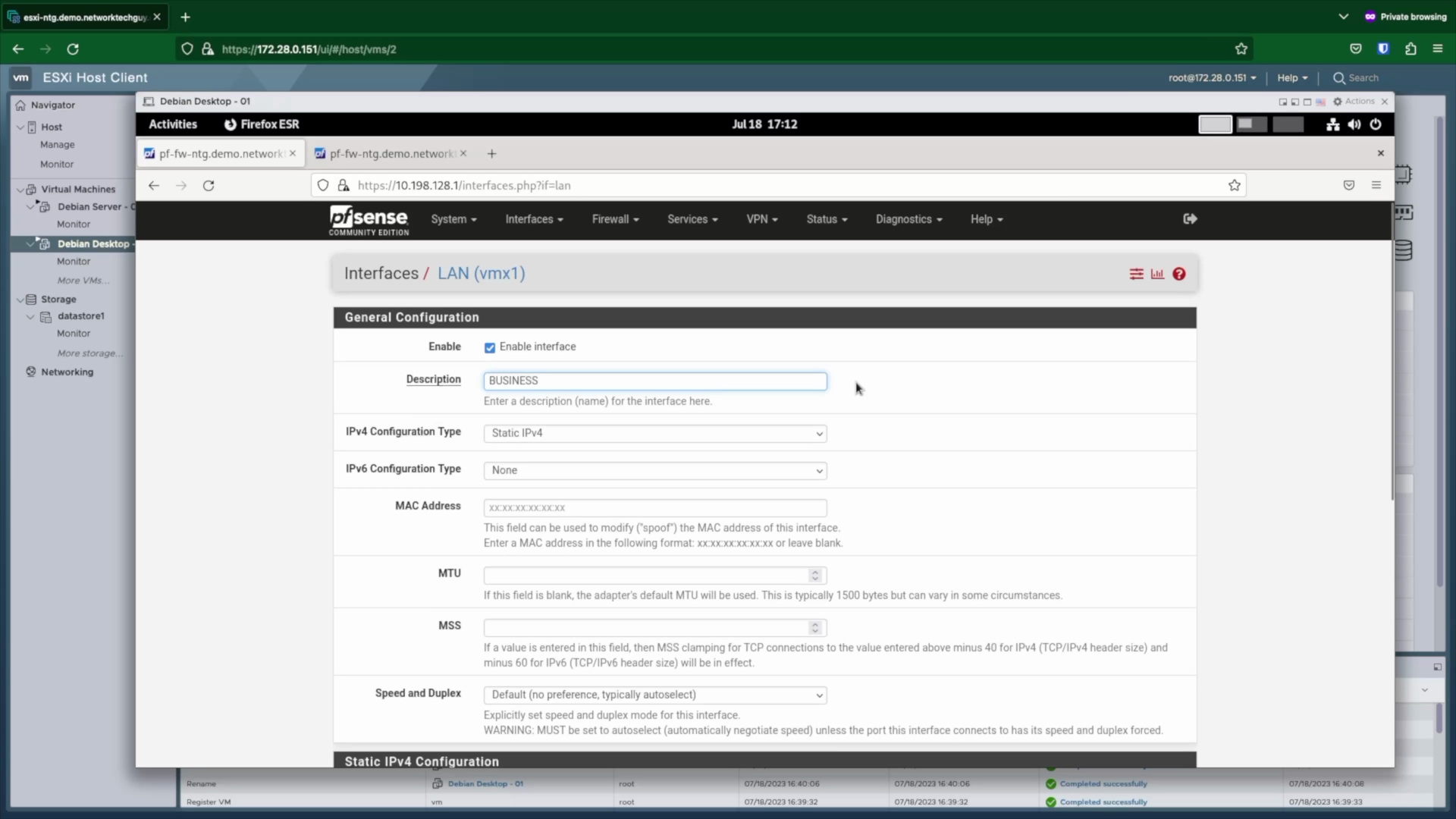Click the Firefox ESR app menu

point(262,124)
